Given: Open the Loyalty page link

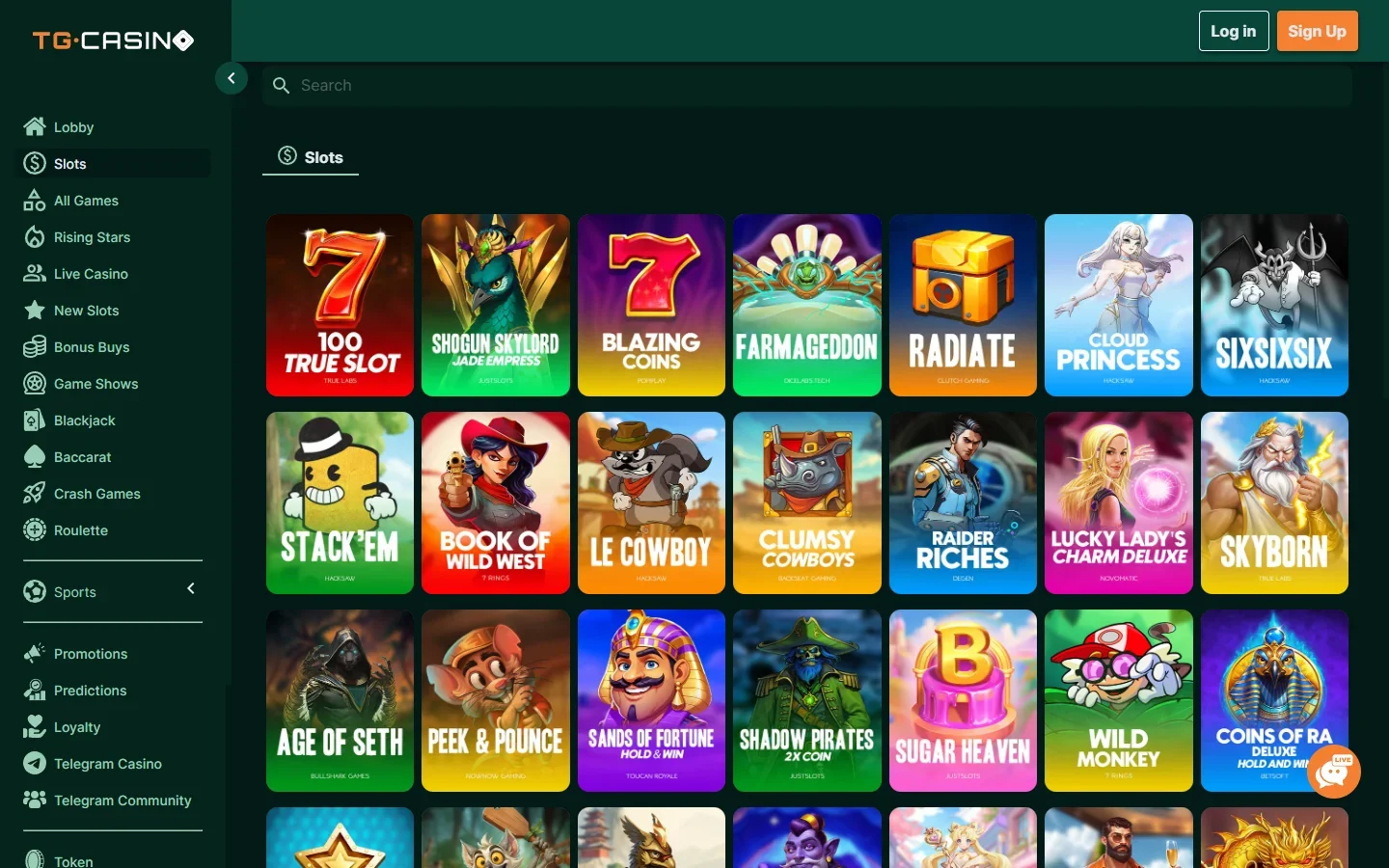Looking at the screenshot, I should click(77, 726).
